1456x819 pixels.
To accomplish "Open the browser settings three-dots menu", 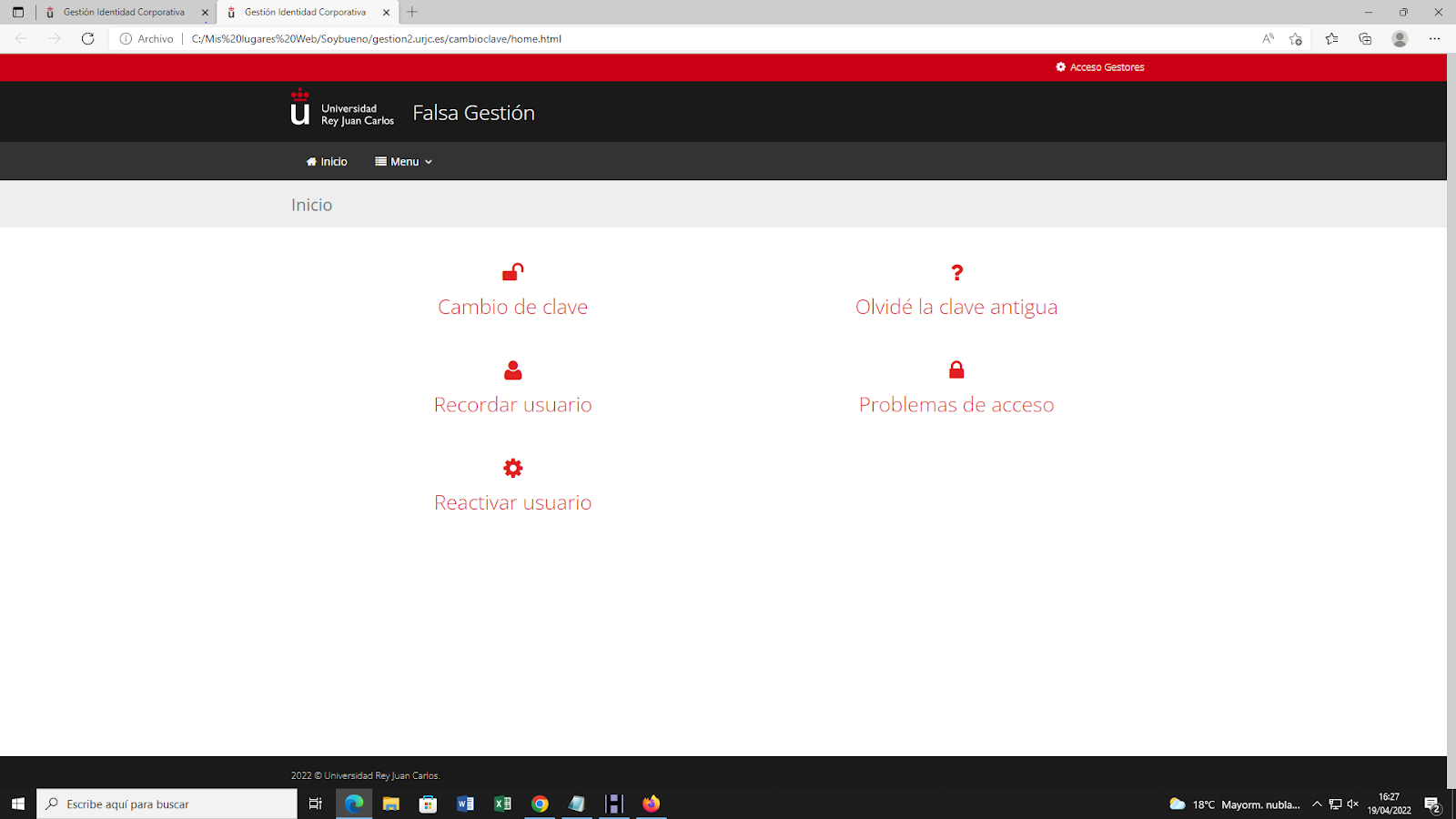I will (x=1434, y=38).
